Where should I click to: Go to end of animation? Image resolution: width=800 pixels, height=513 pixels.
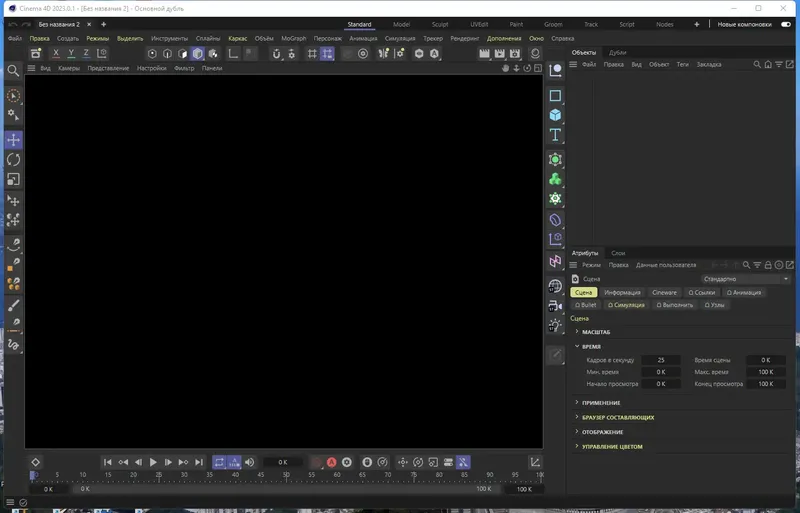point(199,462)
